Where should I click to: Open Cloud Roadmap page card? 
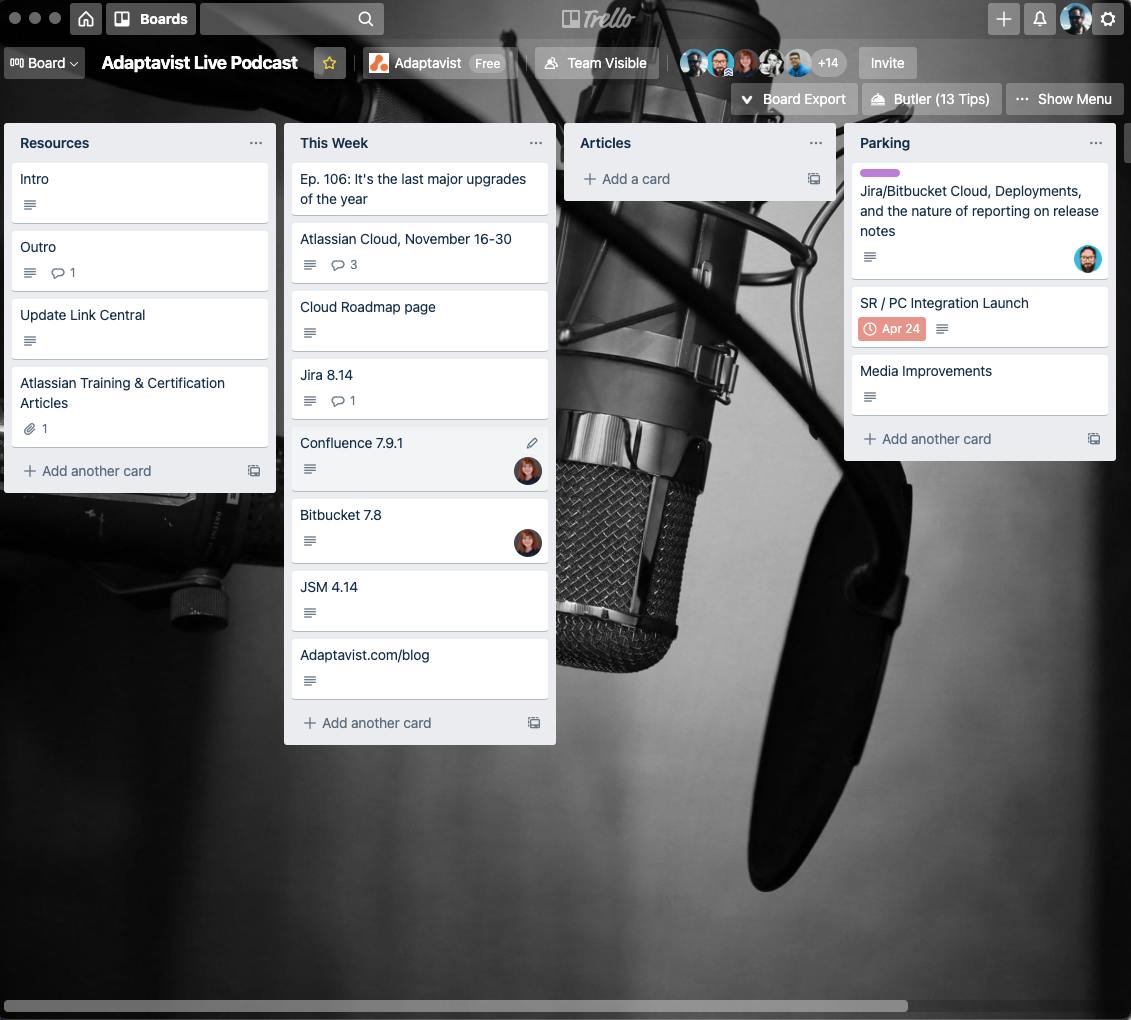[x=420, y=320]
